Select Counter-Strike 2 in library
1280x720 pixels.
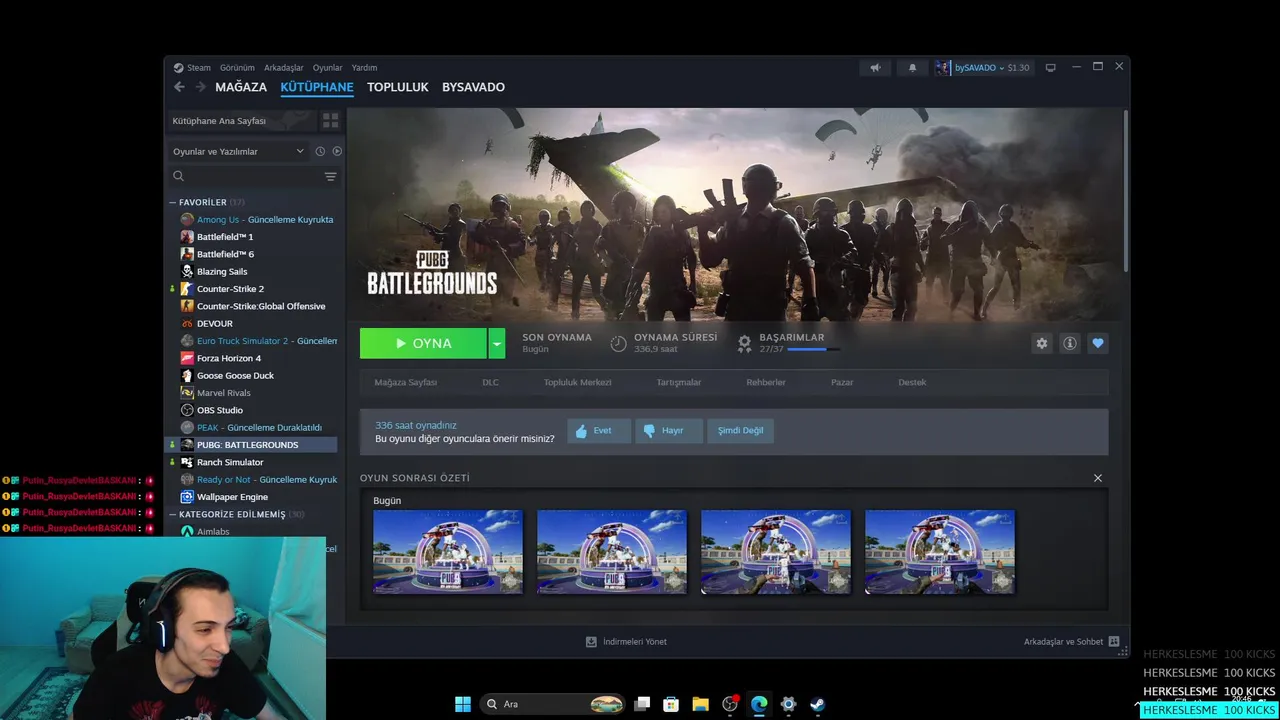pos(230,289)
